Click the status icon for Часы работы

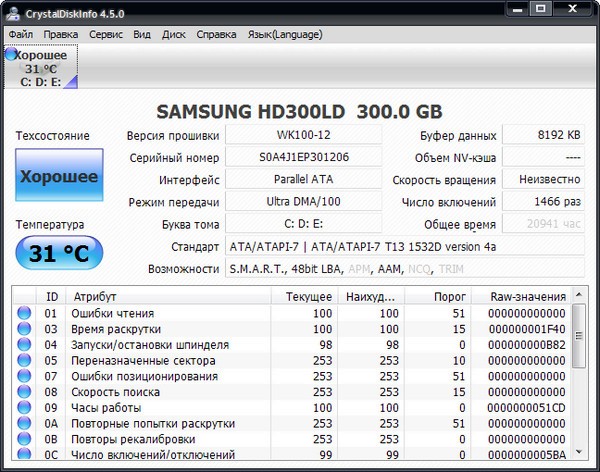[24, 407]
